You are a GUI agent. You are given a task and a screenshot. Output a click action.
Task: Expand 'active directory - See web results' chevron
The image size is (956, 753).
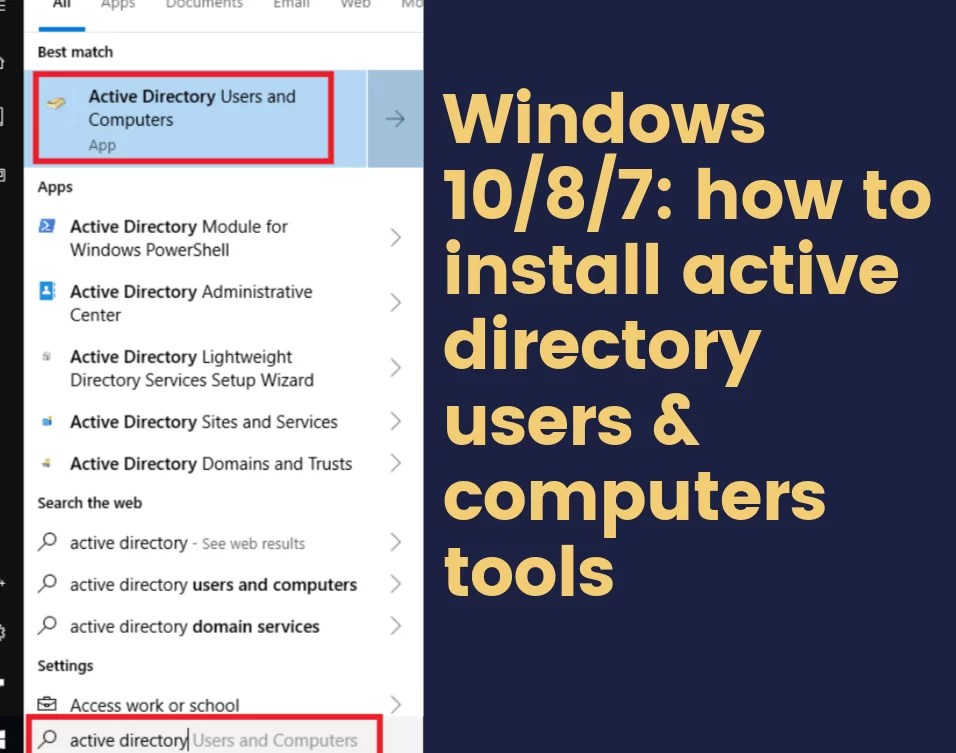395,542
